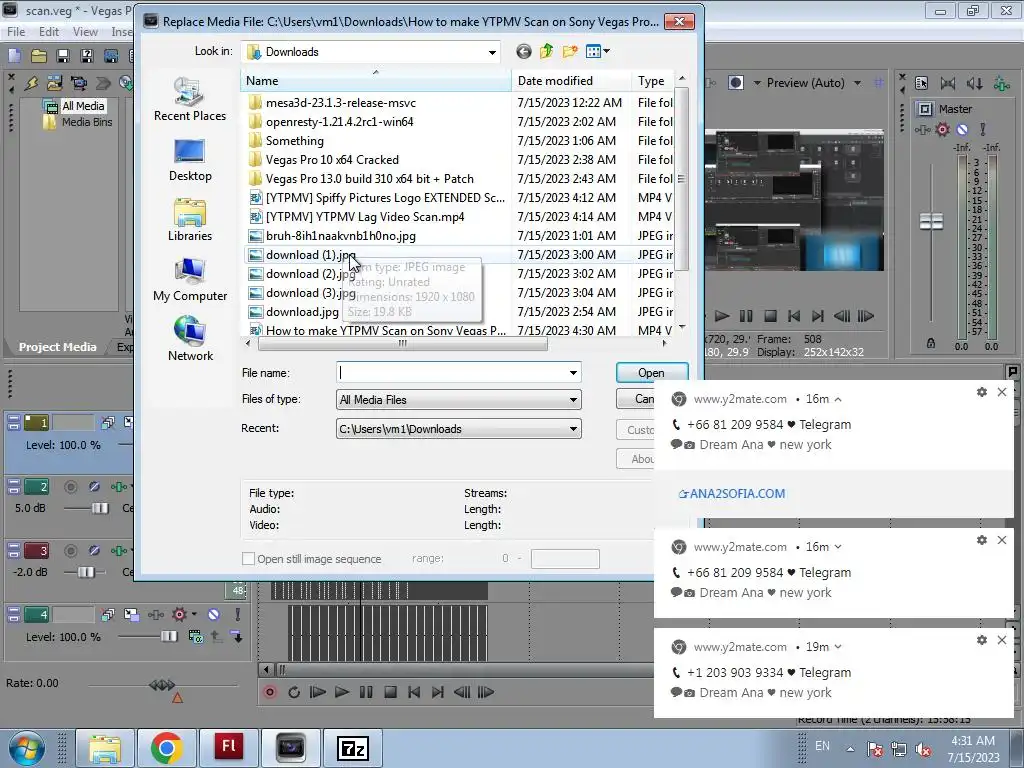Expand the 19m y2mate notification chevron

click(x=838, y=647)
